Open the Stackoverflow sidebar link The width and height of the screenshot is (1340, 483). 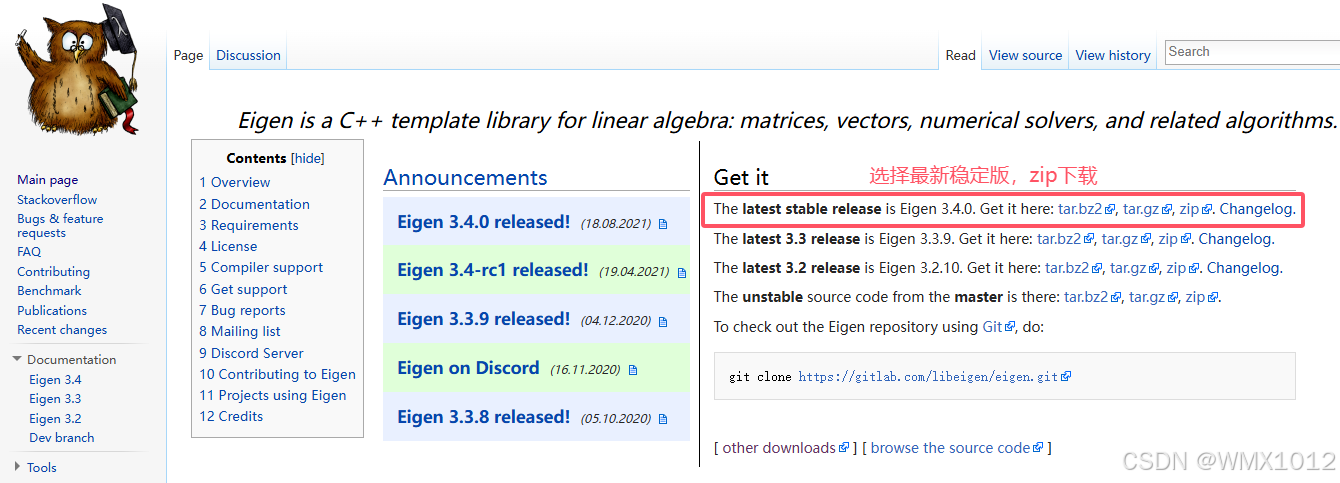coord(57,199)
